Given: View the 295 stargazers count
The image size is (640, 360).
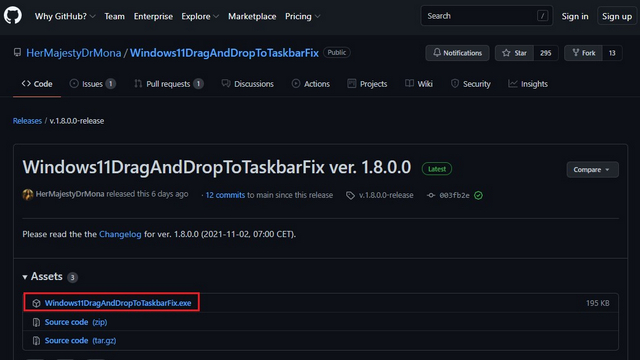Looking at the screenshot, I should pos(546,53).
